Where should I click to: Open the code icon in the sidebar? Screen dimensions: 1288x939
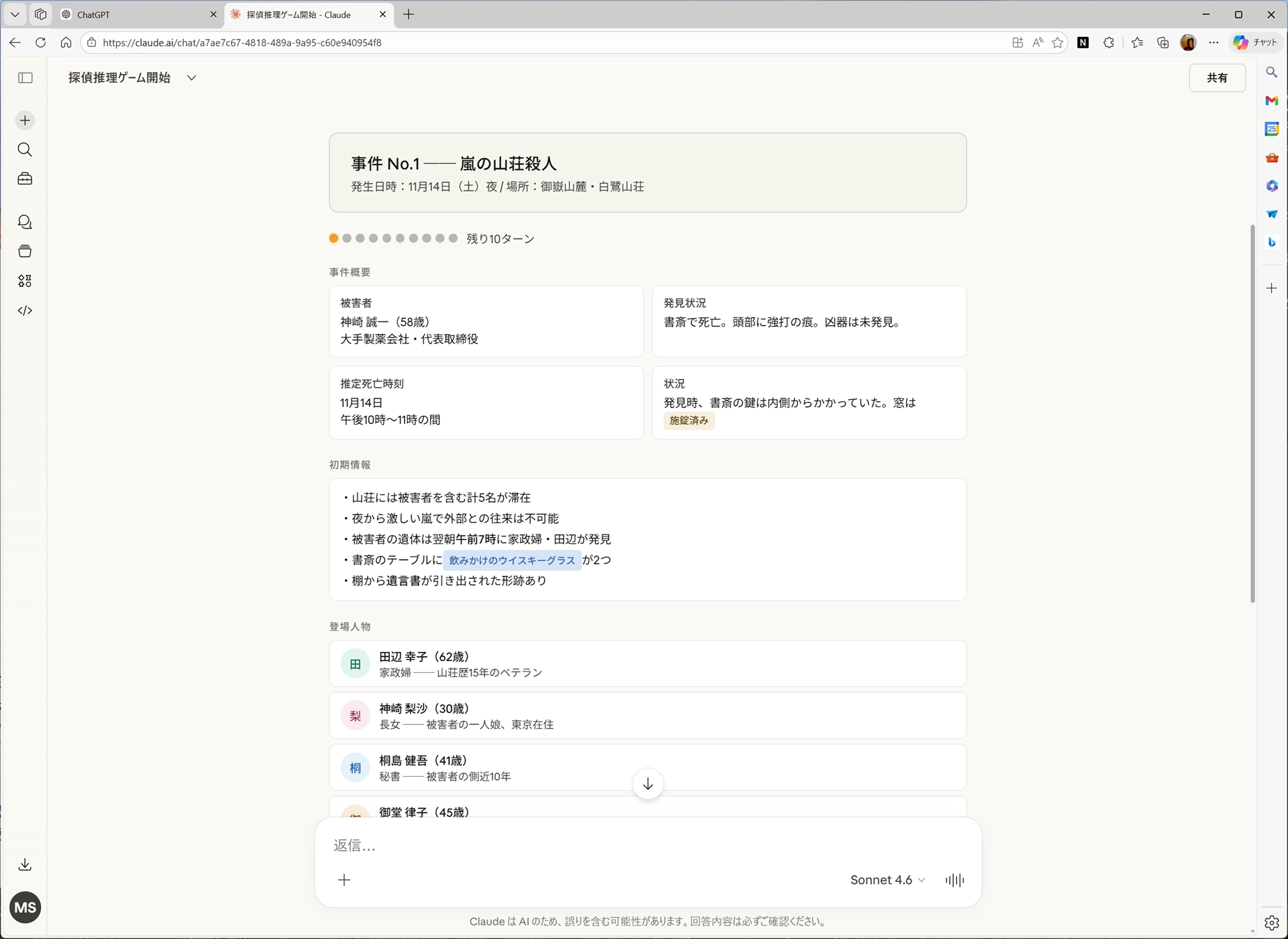[x=25, y=310]
